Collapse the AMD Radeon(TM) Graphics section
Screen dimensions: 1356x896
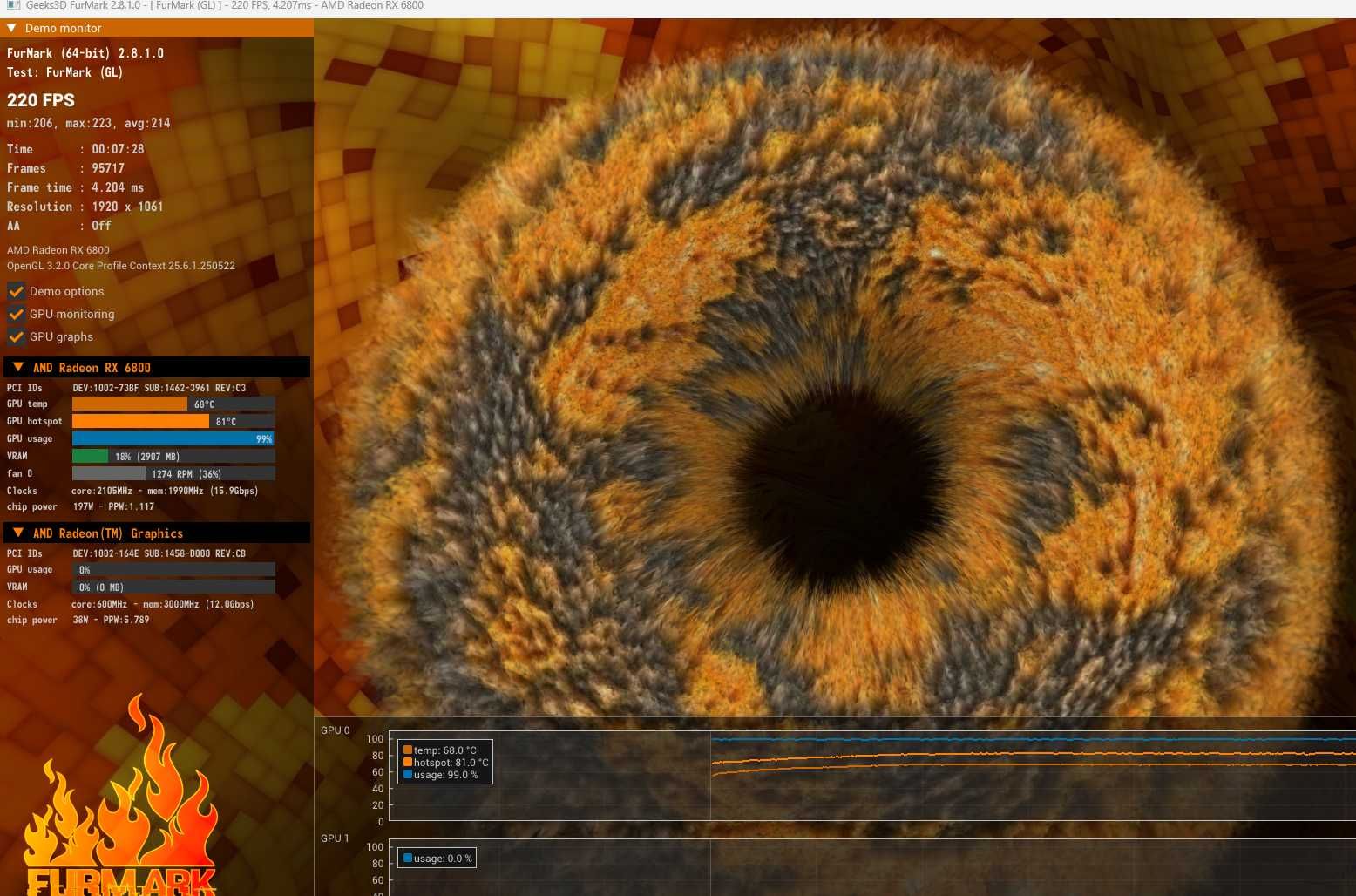pos(18,533)
